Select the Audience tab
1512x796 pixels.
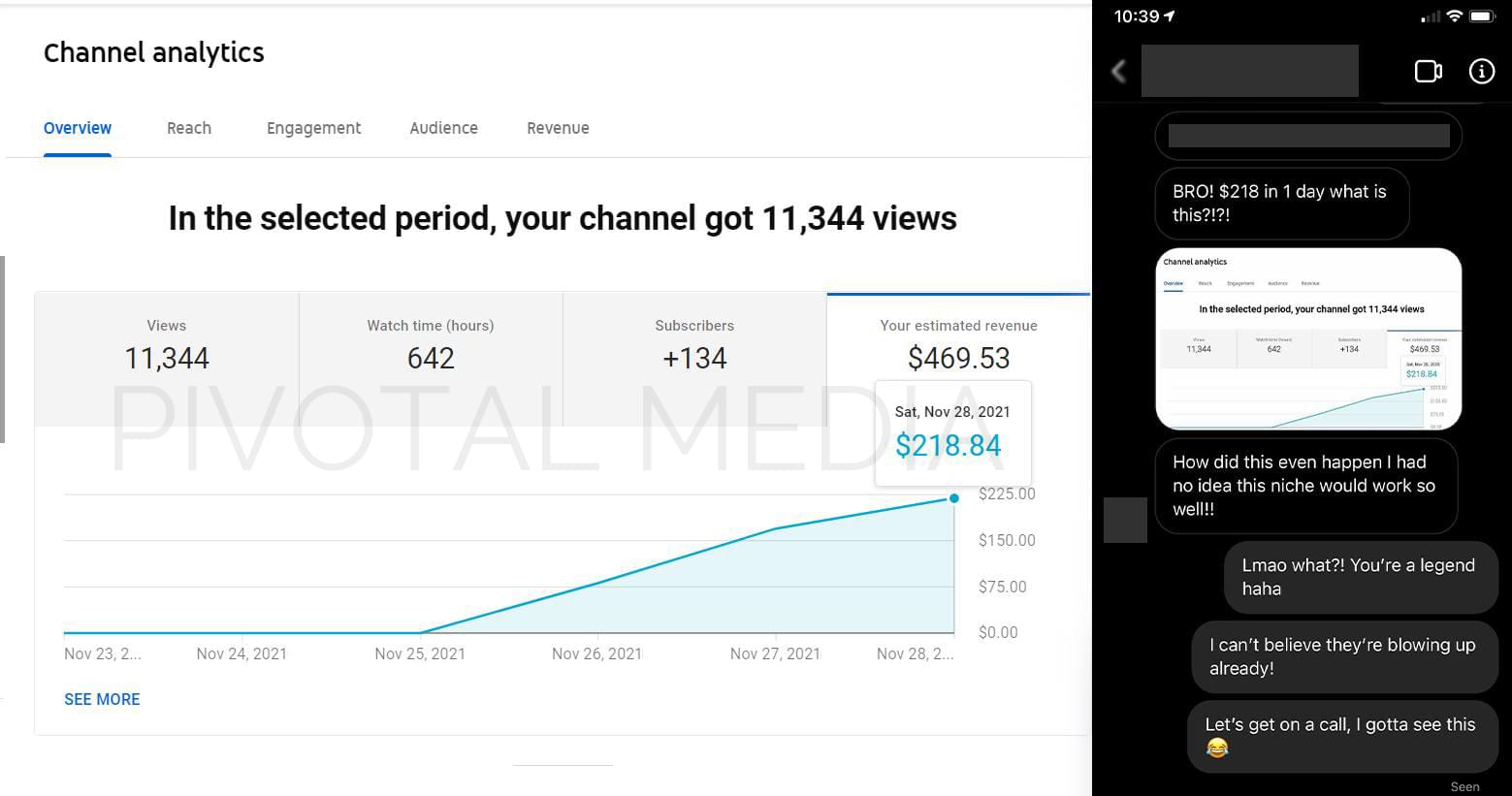[443, 128]
